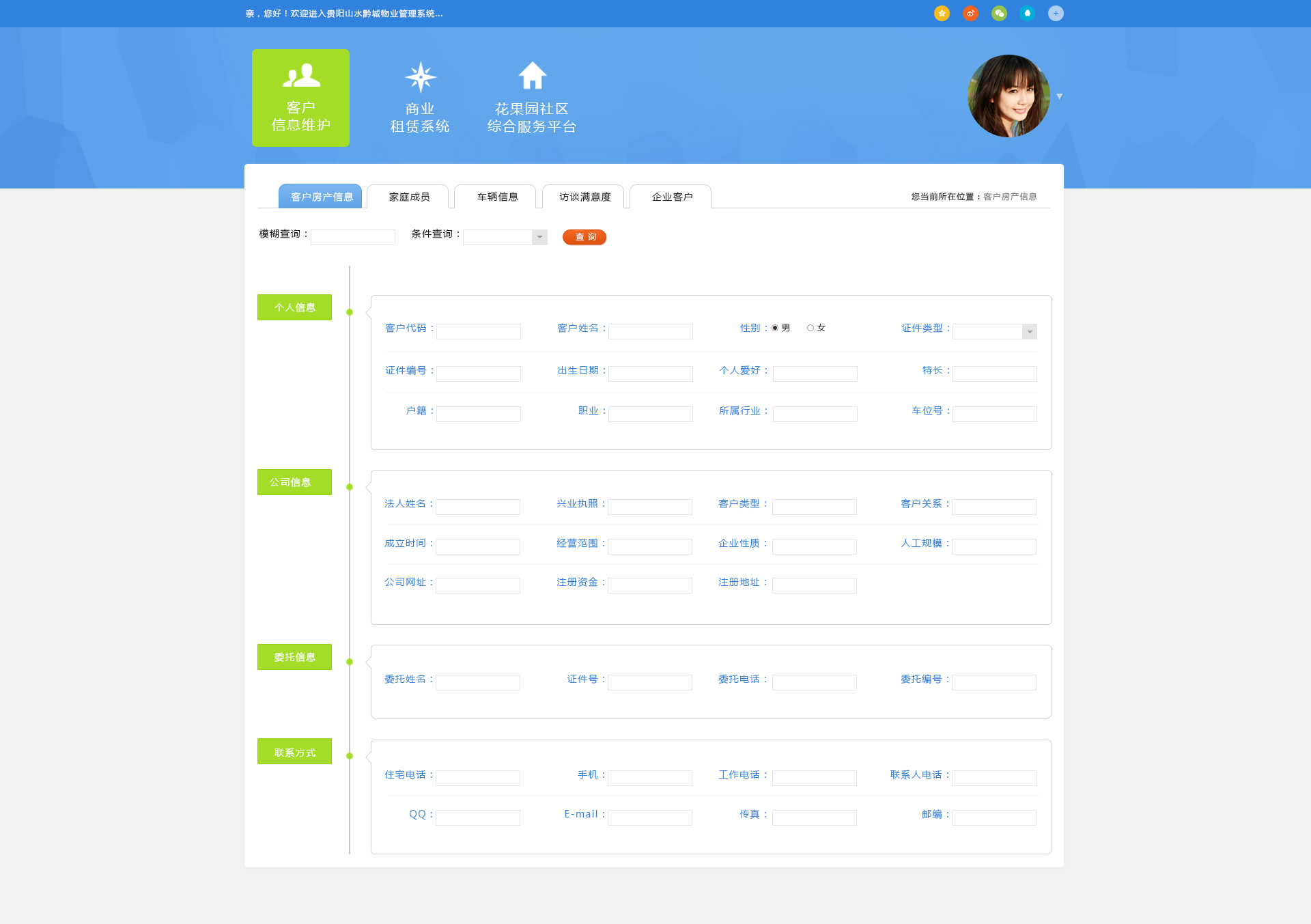Open the 证件类型 dropdown selector
Screen dimensions: 1311x924
pos(1030,331)
